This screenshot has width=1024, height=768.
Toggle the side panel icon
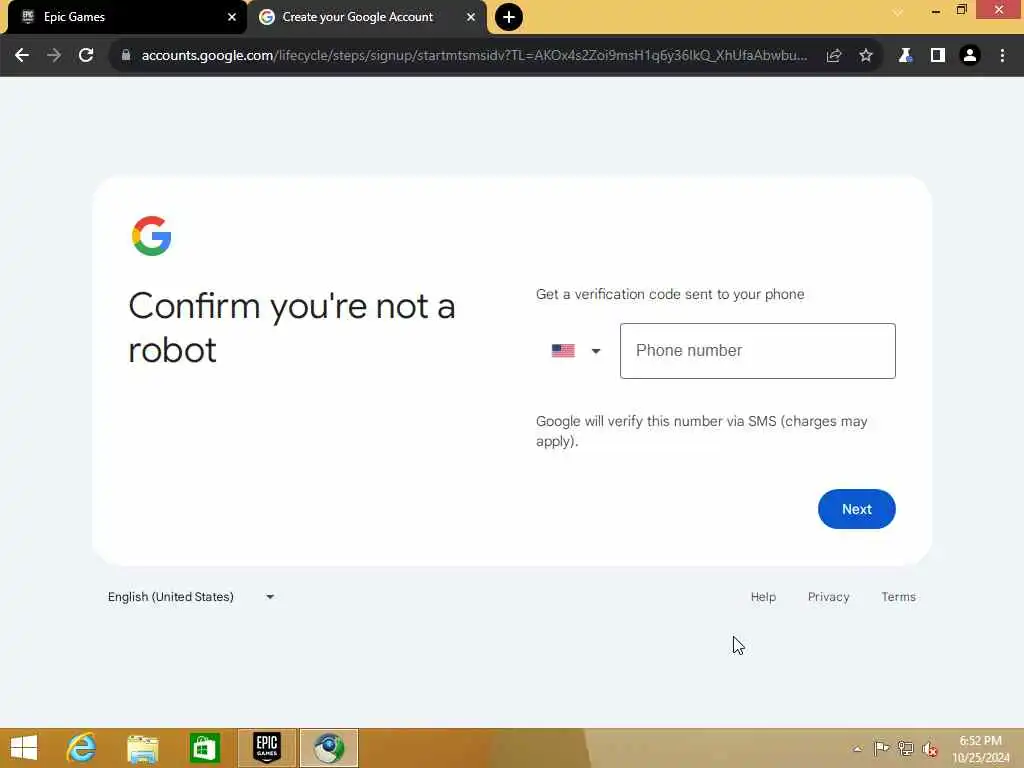(x=938, y=56)
